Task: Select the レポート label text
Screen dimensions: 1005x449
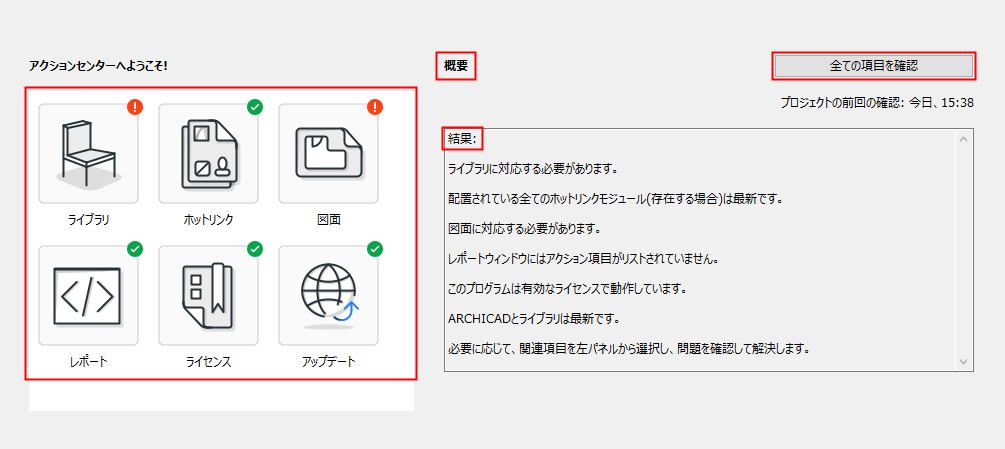Action: click(88, 362)
